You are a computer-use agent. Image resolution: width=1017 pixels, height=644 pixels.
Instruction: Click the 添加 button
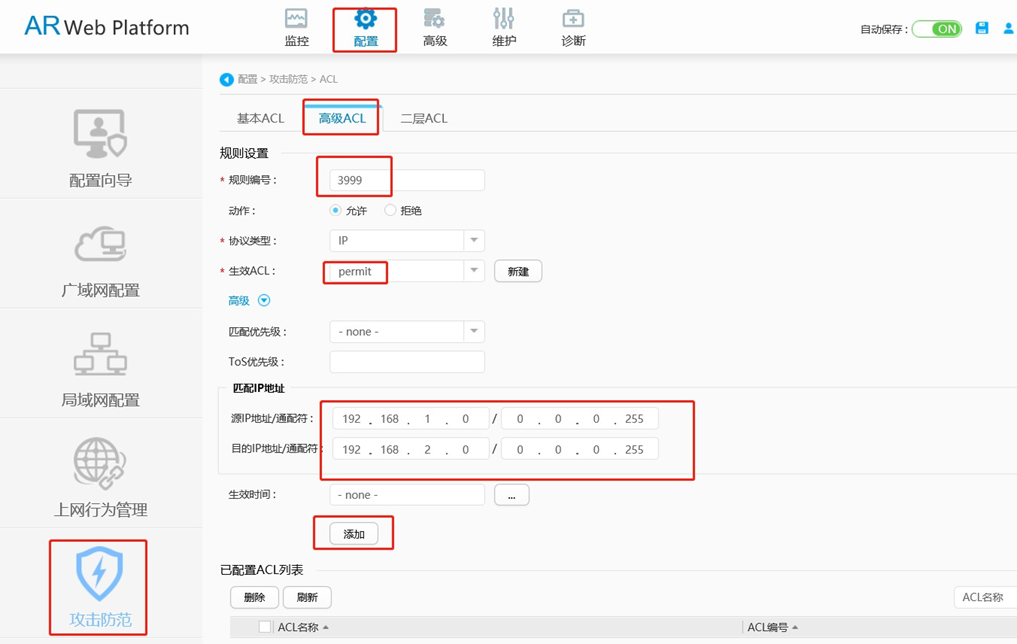click(353, 534)
